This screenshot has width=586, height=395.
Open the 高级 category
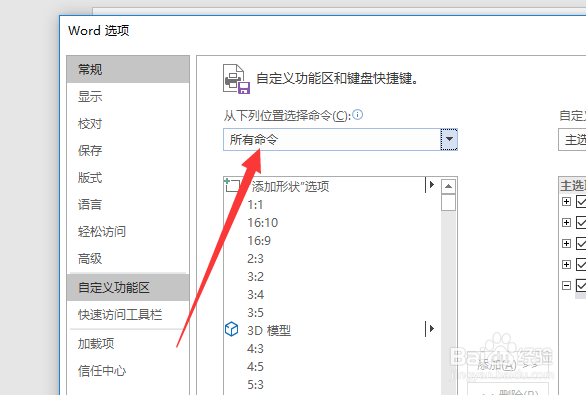pyautogui.click(x=128, y=258)
